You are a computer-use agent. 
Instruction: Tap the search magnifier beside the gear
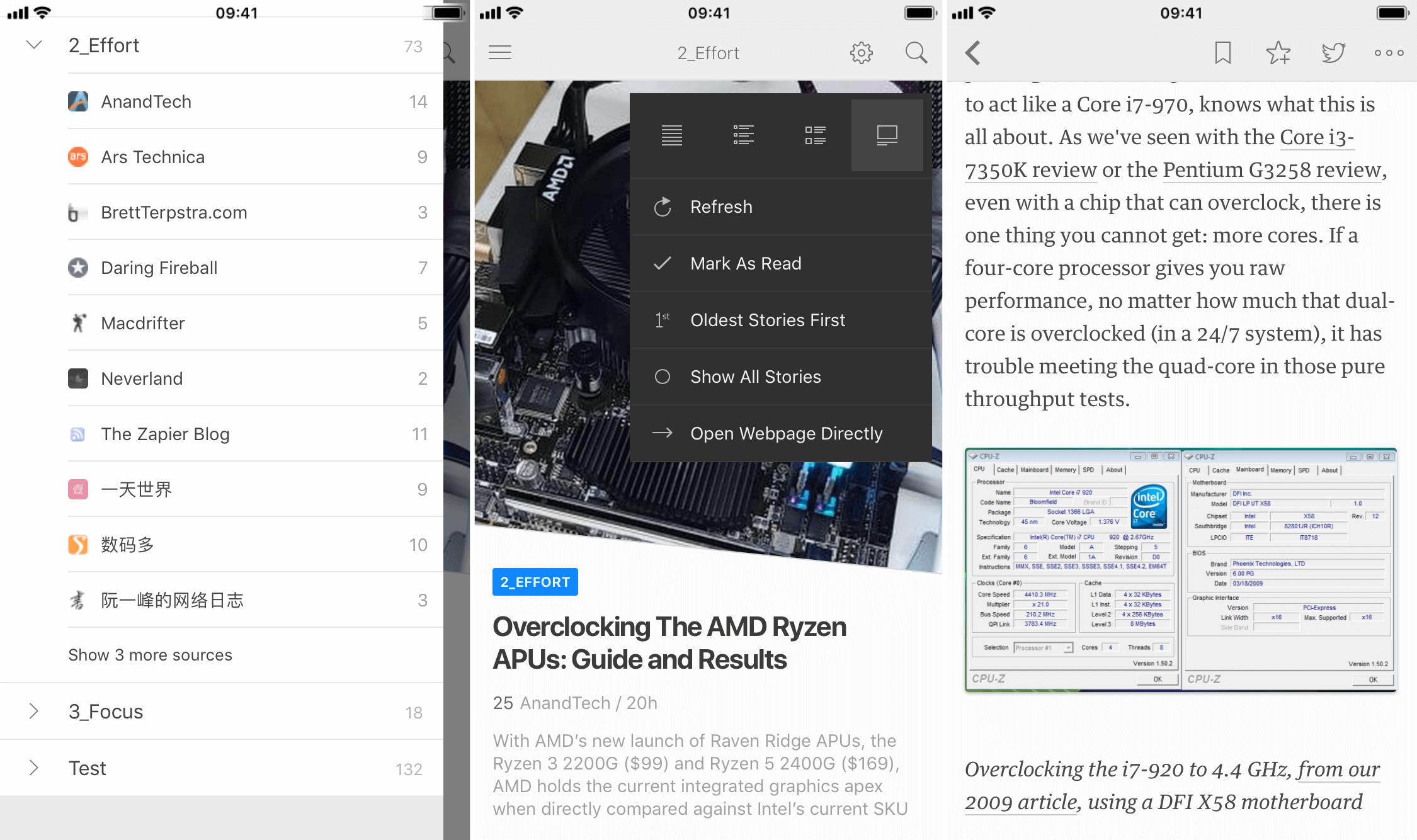coord(916,53)
